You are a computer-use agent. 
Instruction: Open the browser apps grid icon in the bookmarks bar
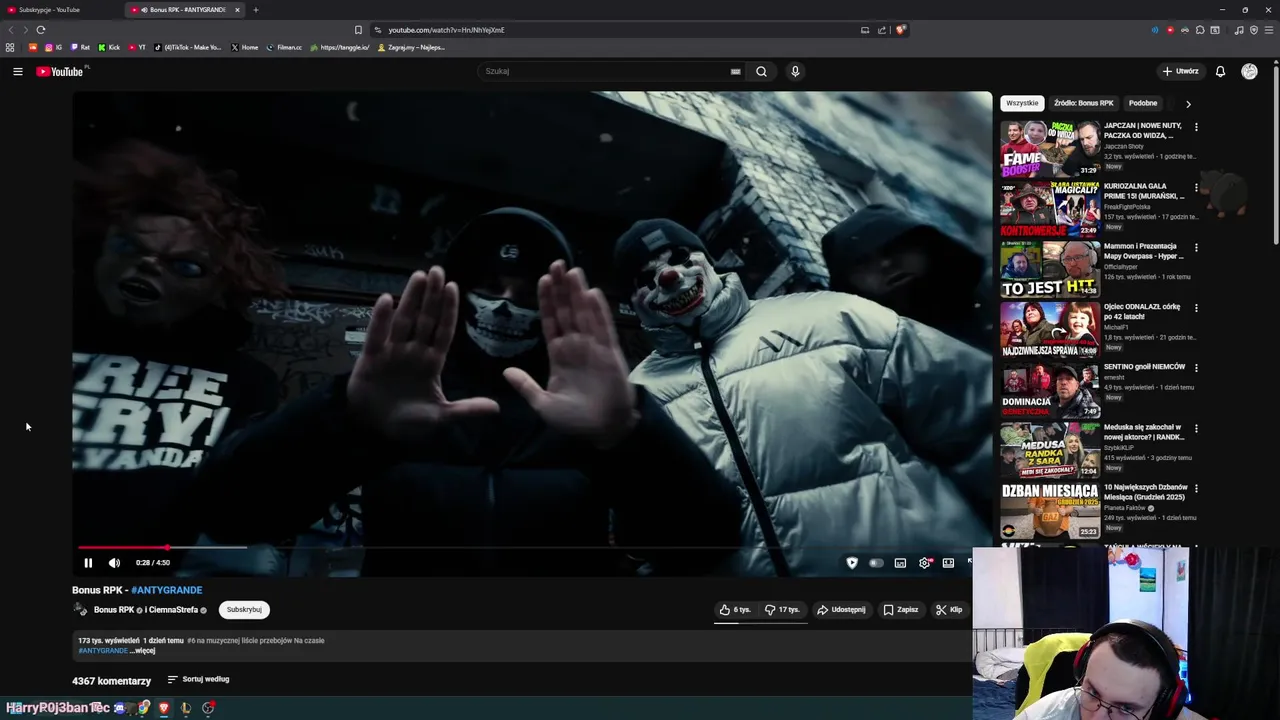[x=10, y=47]
